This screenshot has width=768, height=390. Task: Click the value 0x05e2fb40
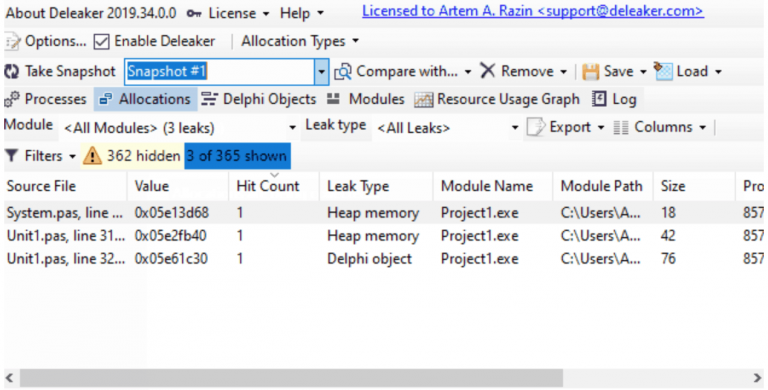coord(170,236)
